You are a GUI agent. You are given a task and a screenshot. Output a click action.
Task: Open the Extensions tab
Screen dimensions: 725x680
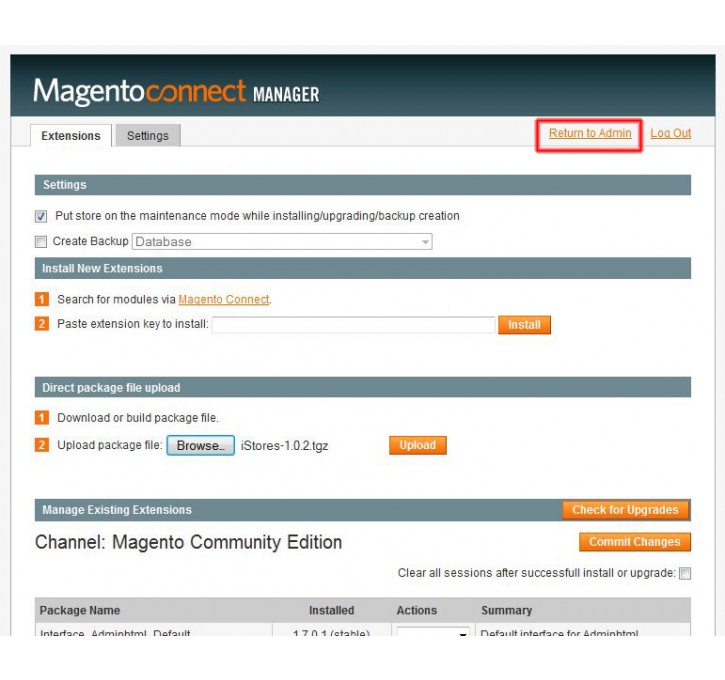point(71,135)
